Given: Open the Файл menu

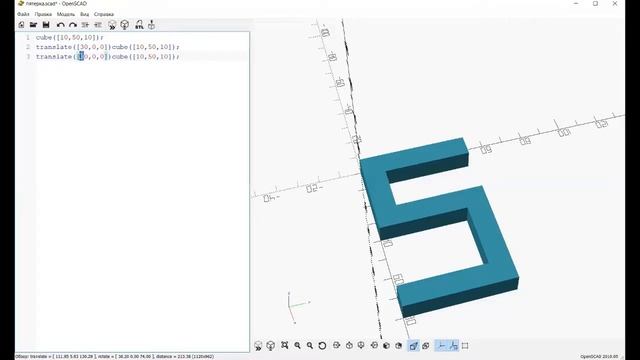Looking at the screenshot, I should coord(23,14).
